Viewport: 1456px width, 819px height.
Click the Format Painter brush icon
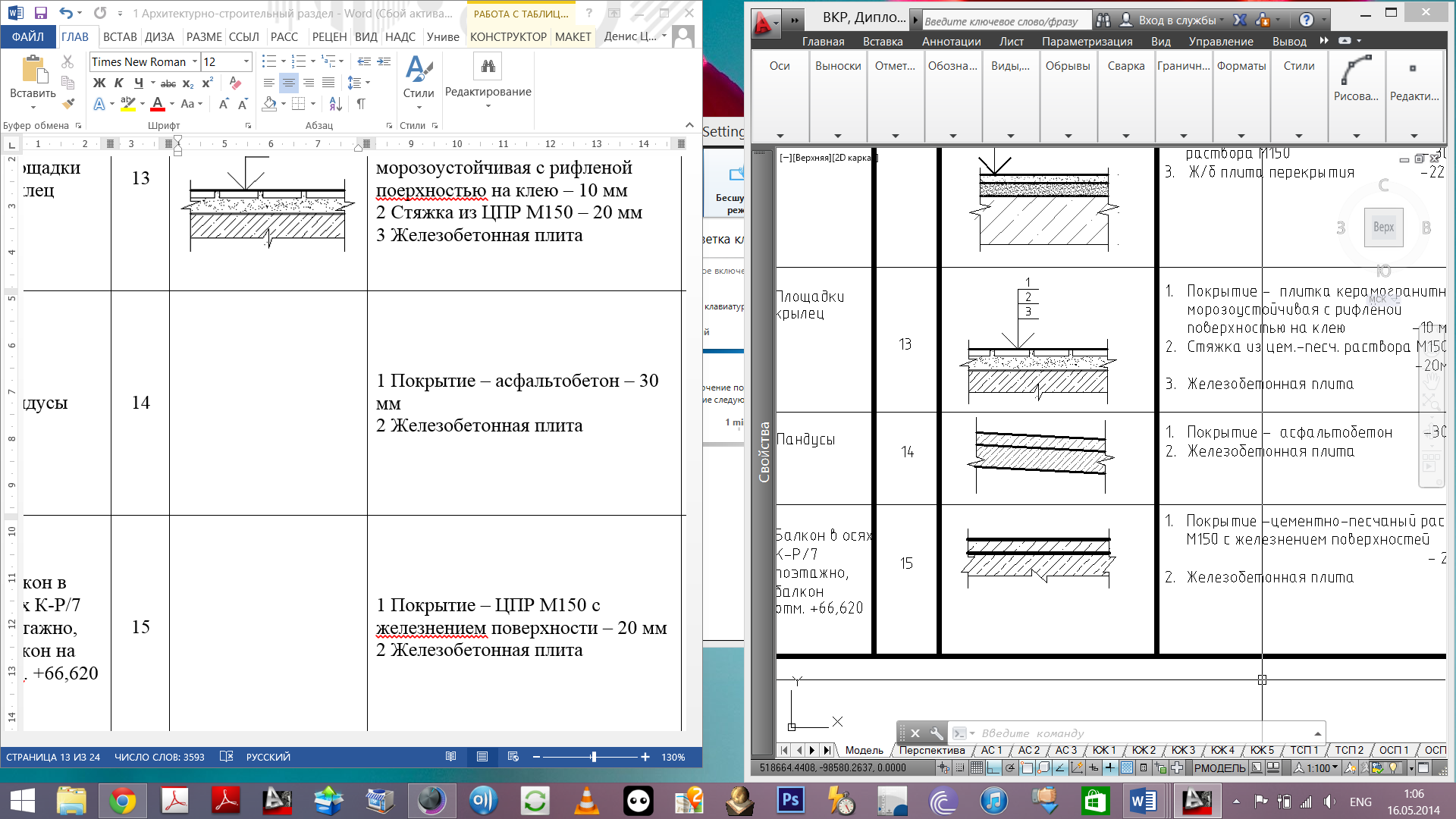coord(68,104)
